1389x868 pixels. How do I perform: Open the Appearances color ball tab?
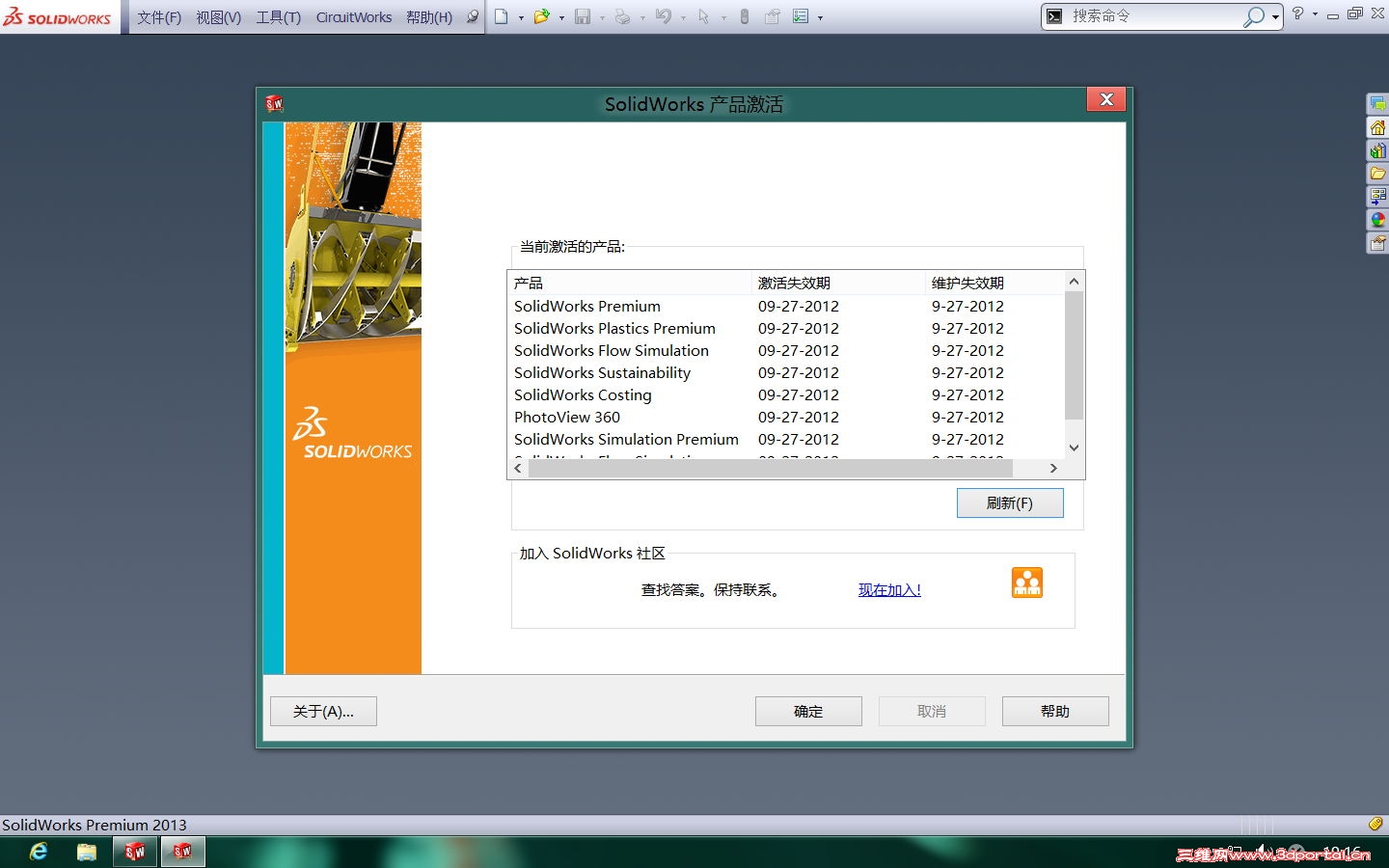(1377, 220)
